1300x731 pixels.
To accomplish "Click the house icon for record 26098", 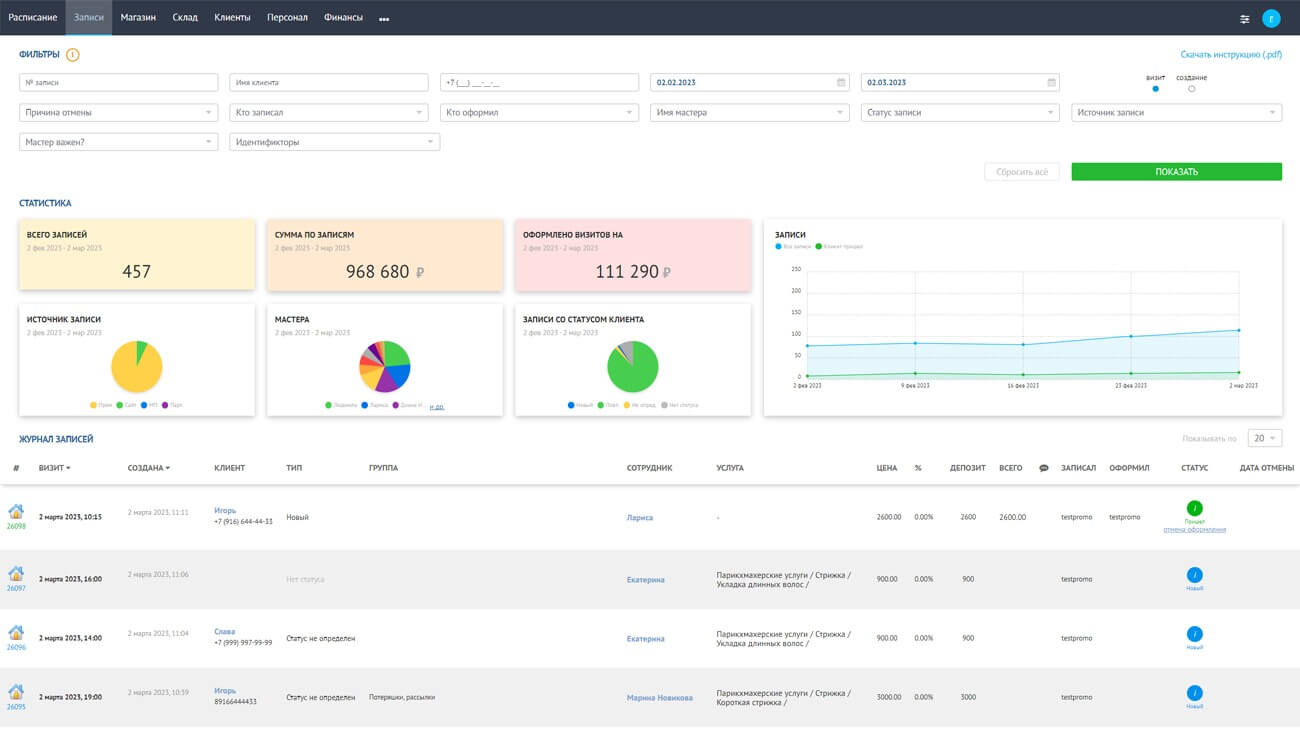I will (x=16, y=512).
